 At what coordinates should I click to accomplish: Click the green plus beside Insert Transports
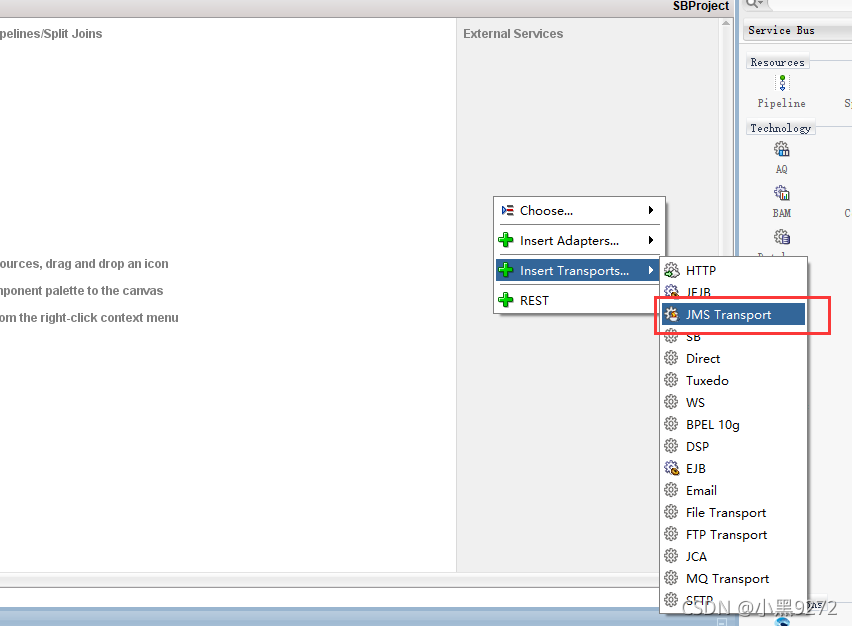tap(506, 270)
